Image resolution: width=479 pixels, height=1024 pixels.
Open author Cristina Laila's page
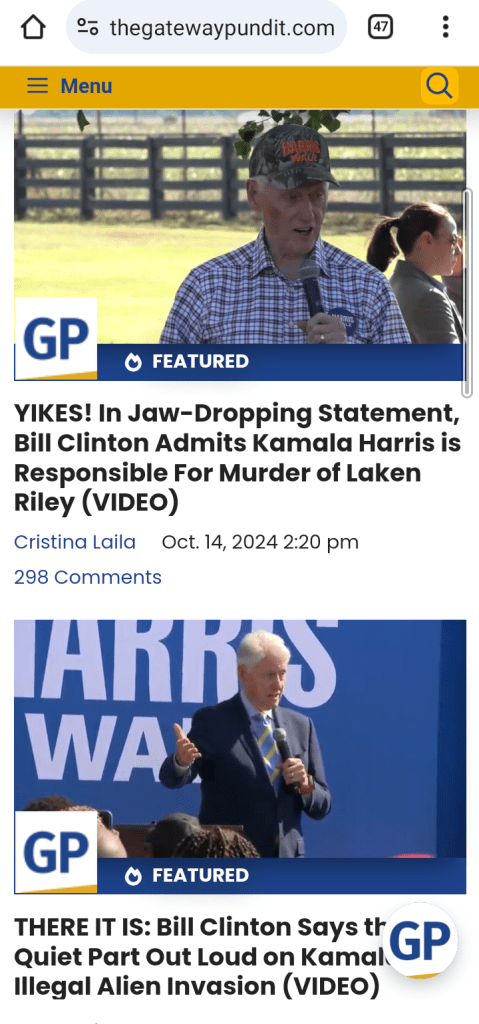75,542
